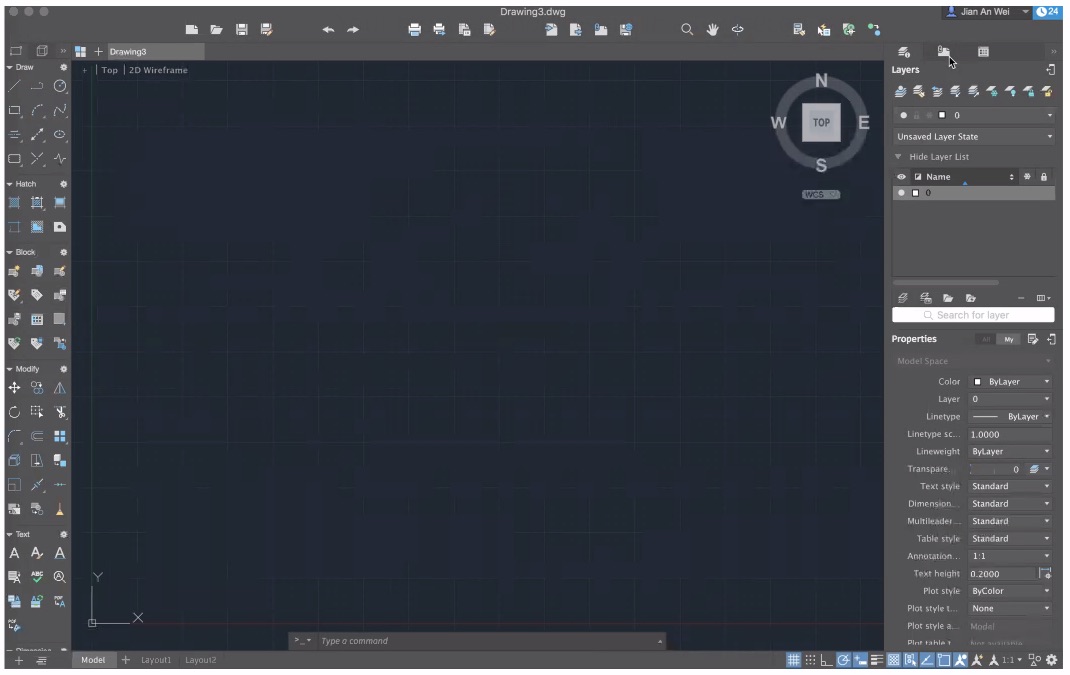The image size is (1070, 675).
Task: Toggle Snap mode dots in status bar
Action: point(810,660)
